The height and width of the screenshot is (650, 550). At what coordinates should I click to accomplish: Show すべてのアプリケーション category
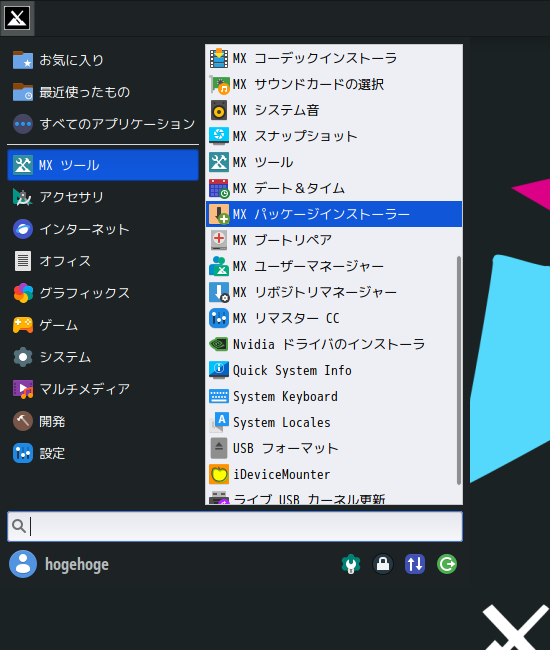tap(103, 124)
